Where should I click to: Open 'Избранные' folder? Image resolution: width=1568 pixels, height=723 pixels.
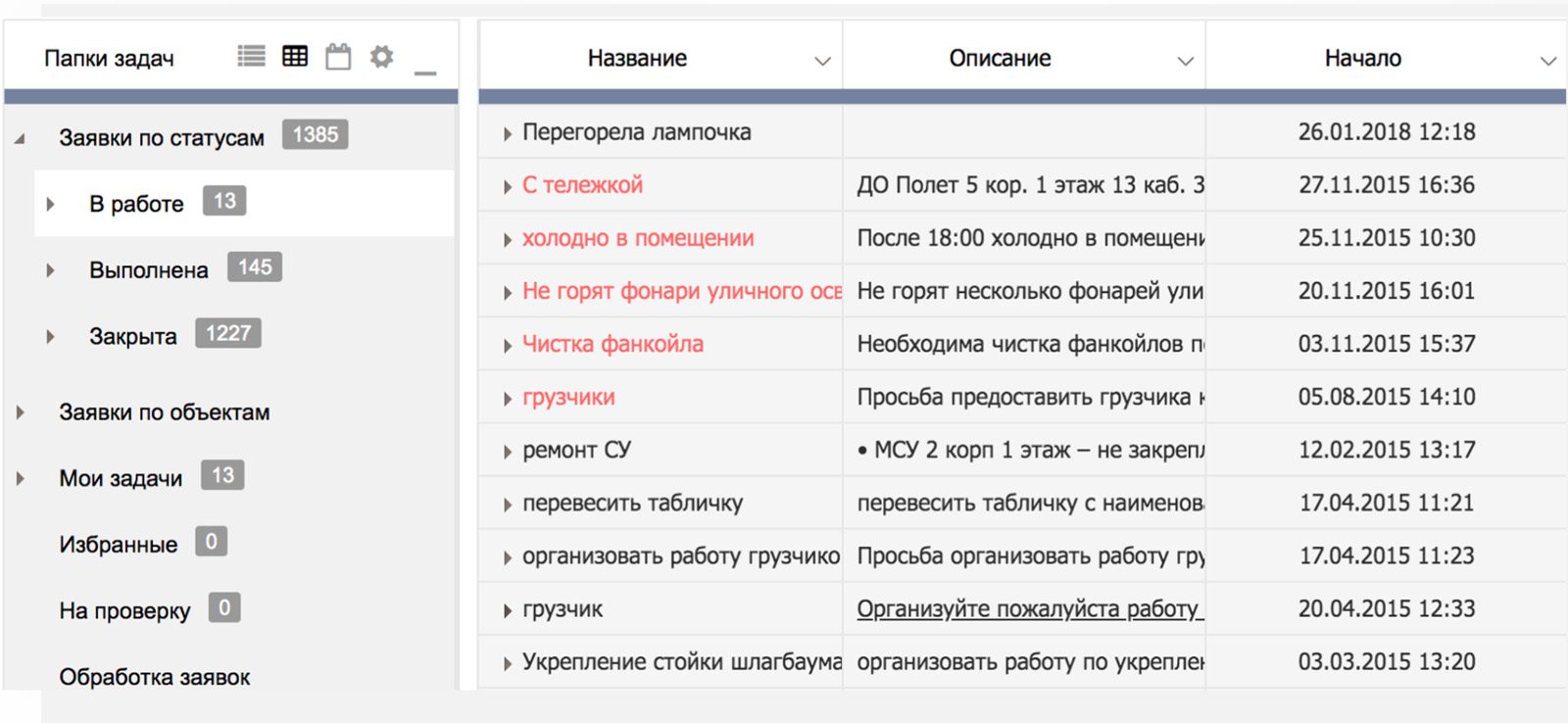[x=119, y=545]
